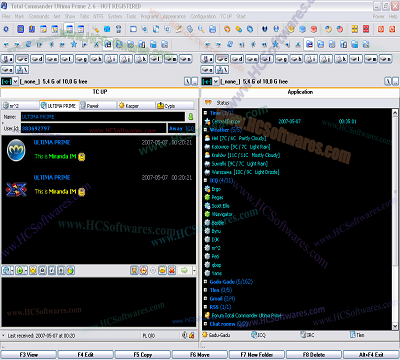
Task: Click the sound icon in chat status bar
Action: point(185,335)
